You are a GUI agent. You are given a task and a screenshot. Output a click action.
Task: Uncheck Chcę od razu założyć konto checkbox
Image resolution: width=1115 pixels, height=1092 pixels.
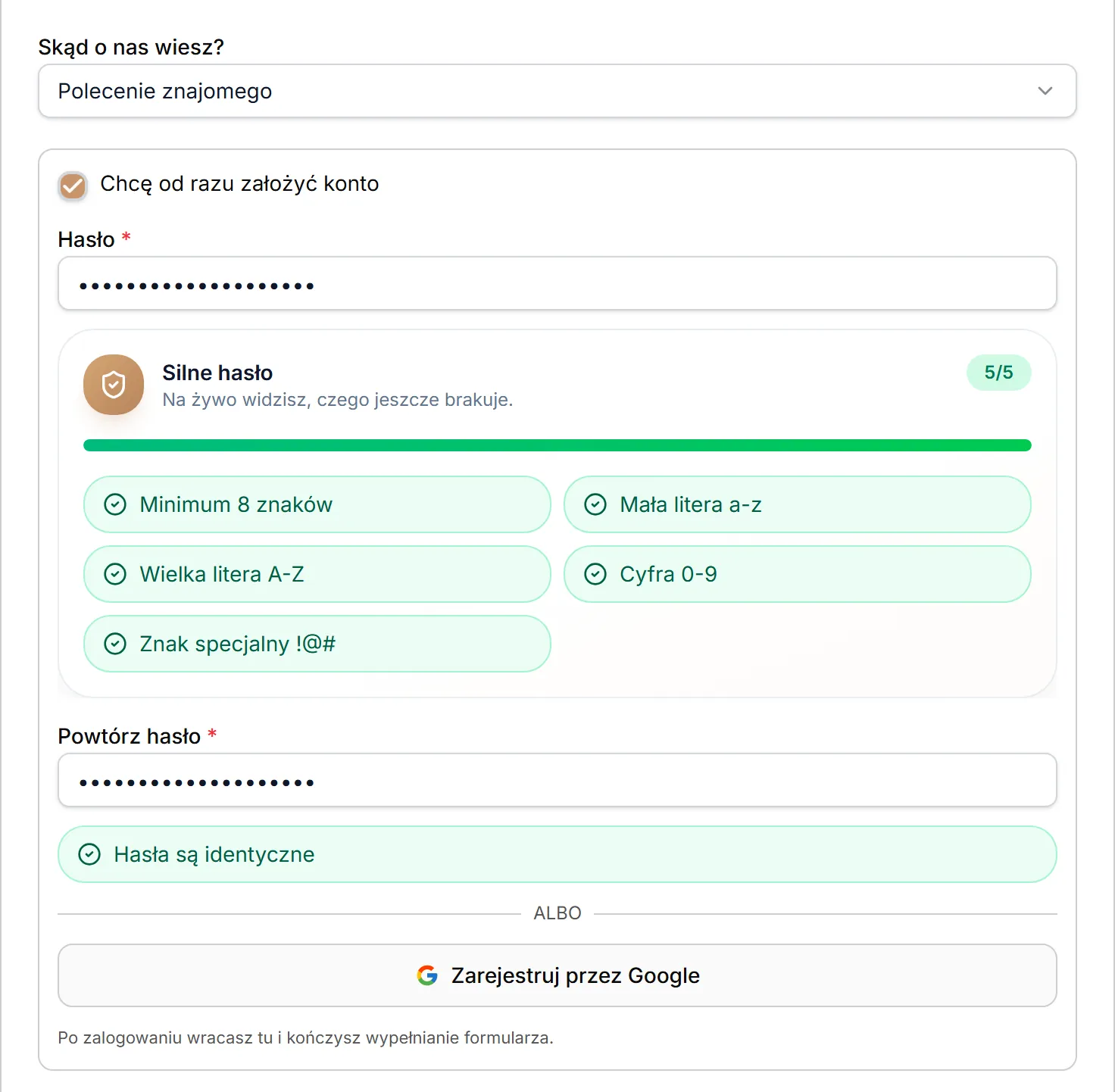click(x=73, y=186)
